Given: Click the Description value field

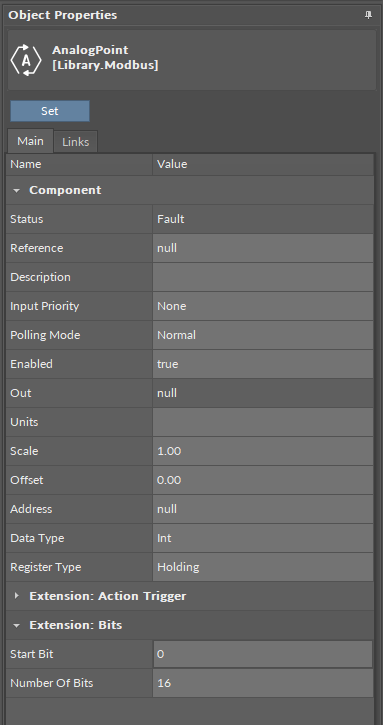Looking at the screenshot, I should (263, 277).
